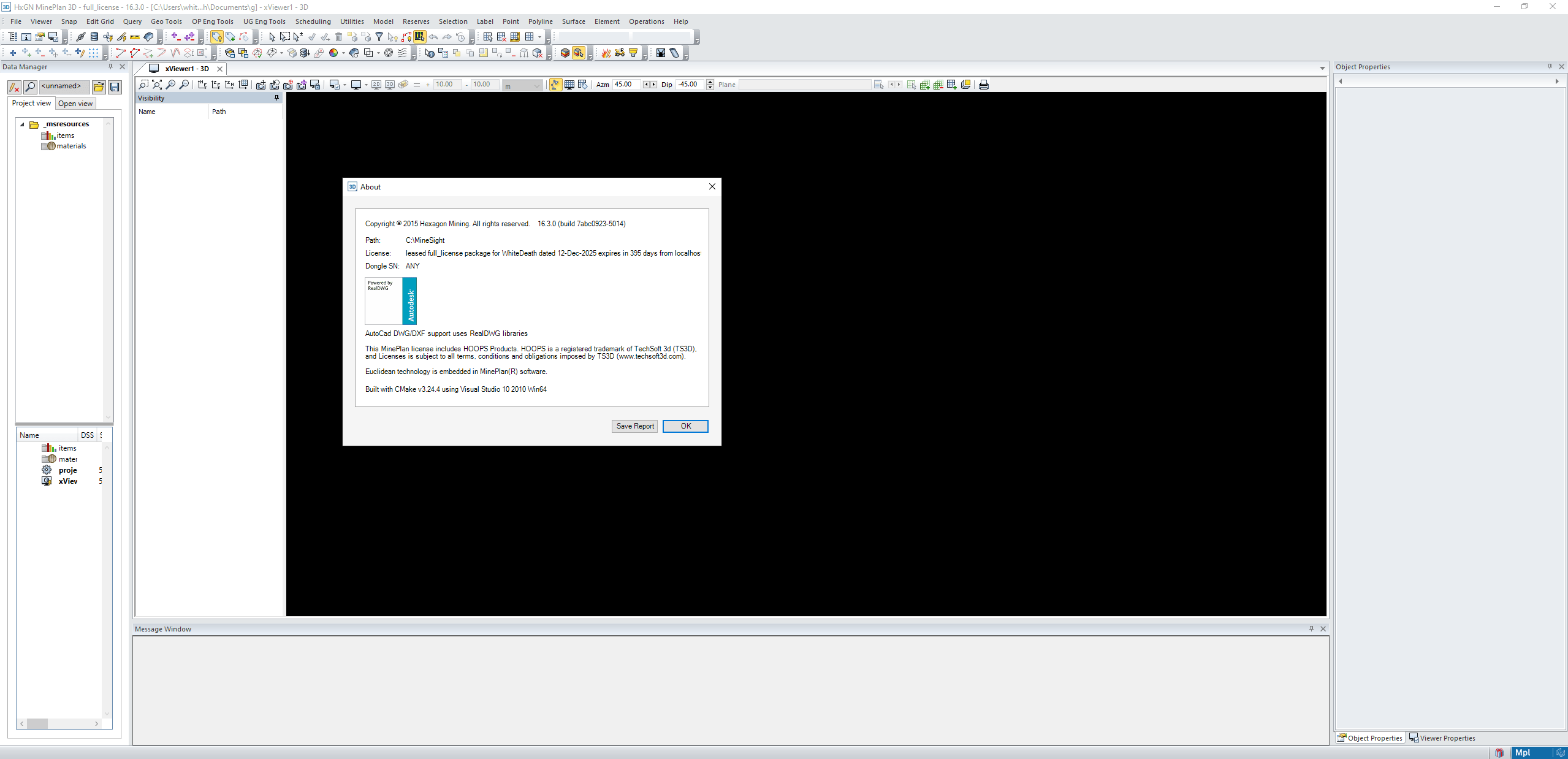This screenshot has width=1568, height=759.
Task: Click the yellow ruler measure icon
Action: (135, 37)
